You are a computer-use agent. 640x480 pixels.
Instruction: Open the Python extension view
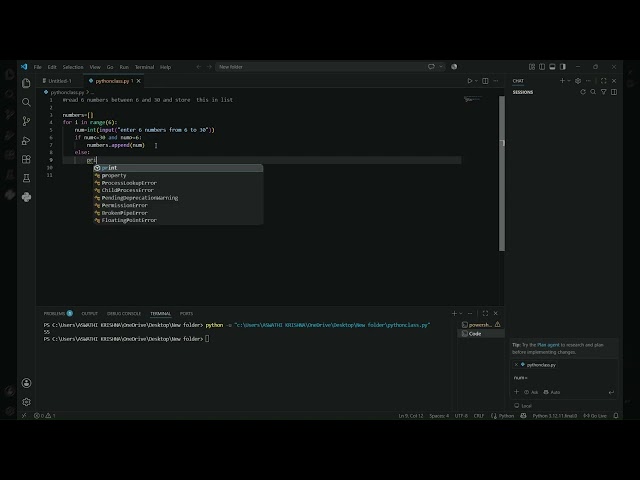click(26, 197)
